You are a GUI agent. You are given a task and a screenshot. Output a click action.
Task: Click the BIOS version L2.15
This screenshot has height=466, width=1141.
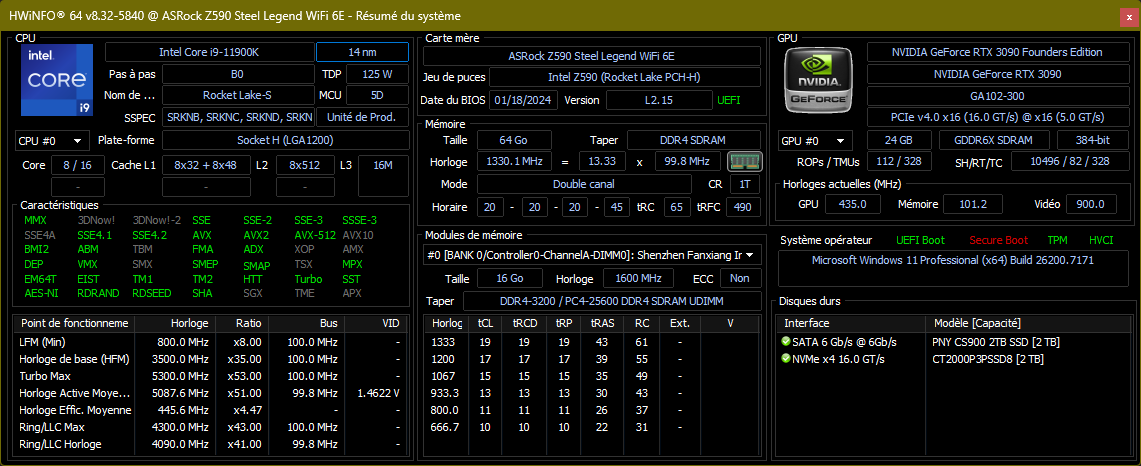(659, 100)
